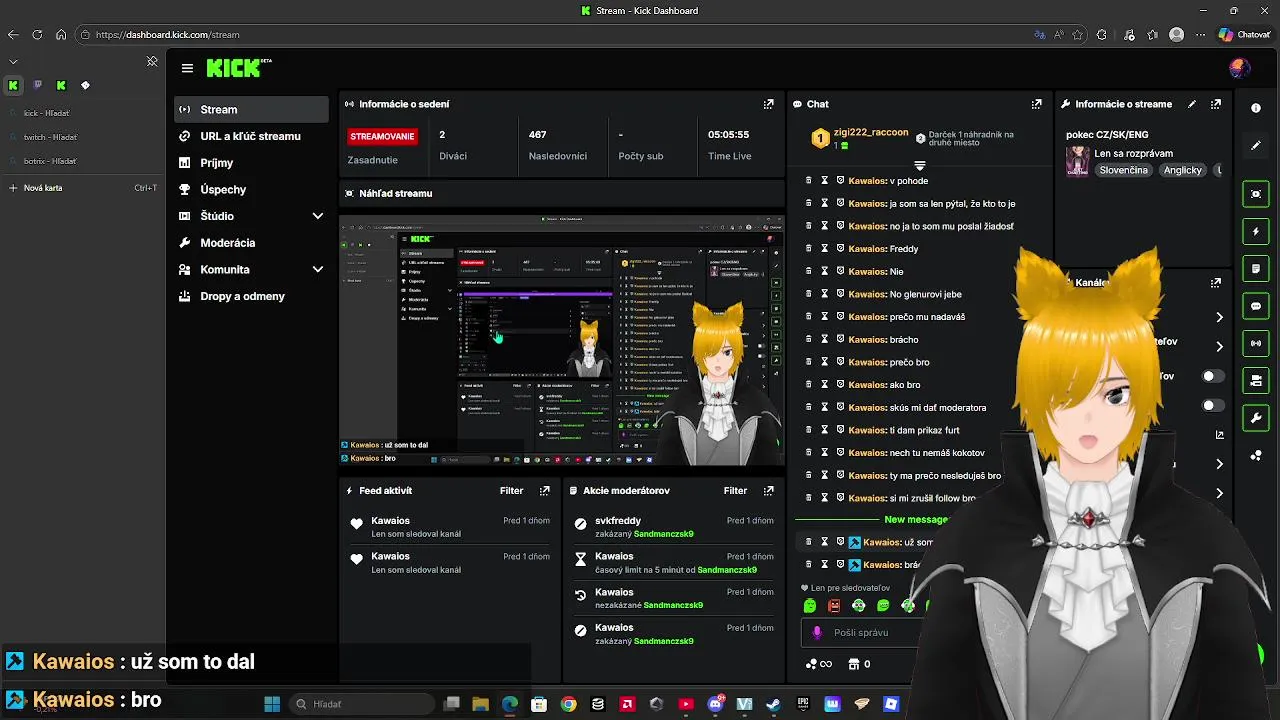Click into the Pošli správu input
The height and width of the screenshot is (720, 1280).
(860, 633)
